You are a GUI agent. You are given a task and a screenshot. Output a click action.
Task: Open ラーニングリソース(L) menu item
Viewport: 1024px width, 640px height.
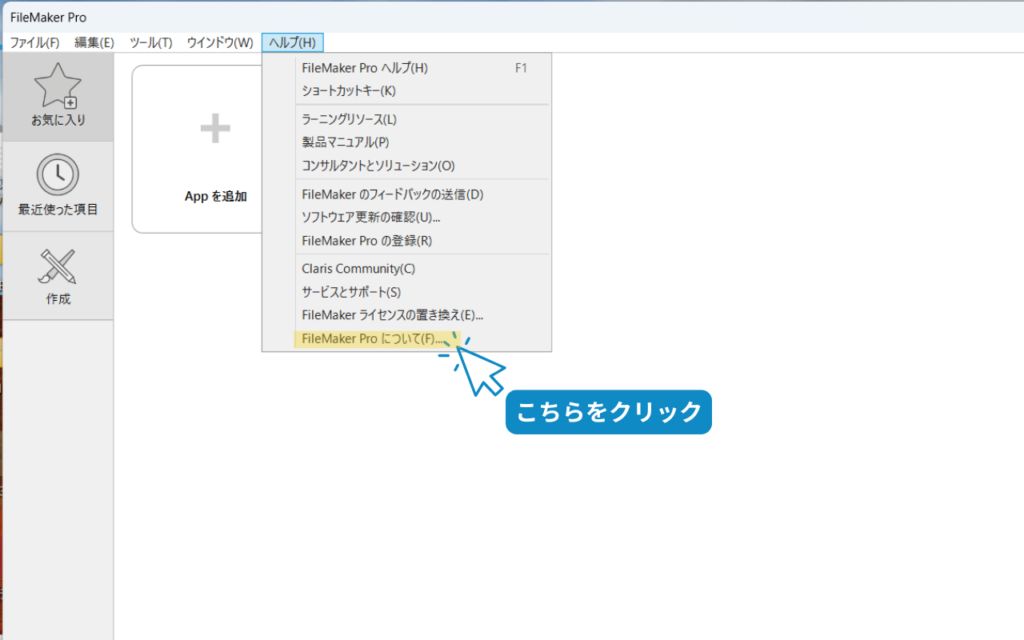point(349,119)
